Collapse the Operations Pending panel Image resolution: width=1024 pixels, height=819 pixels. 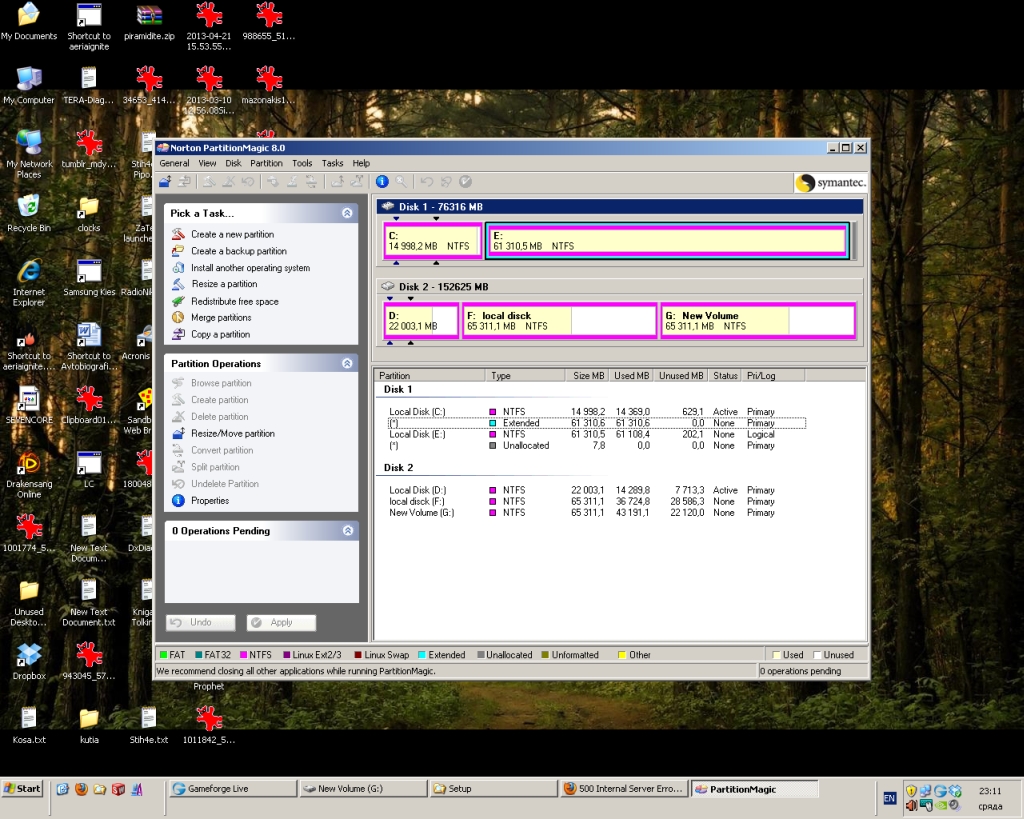(347, 531)
